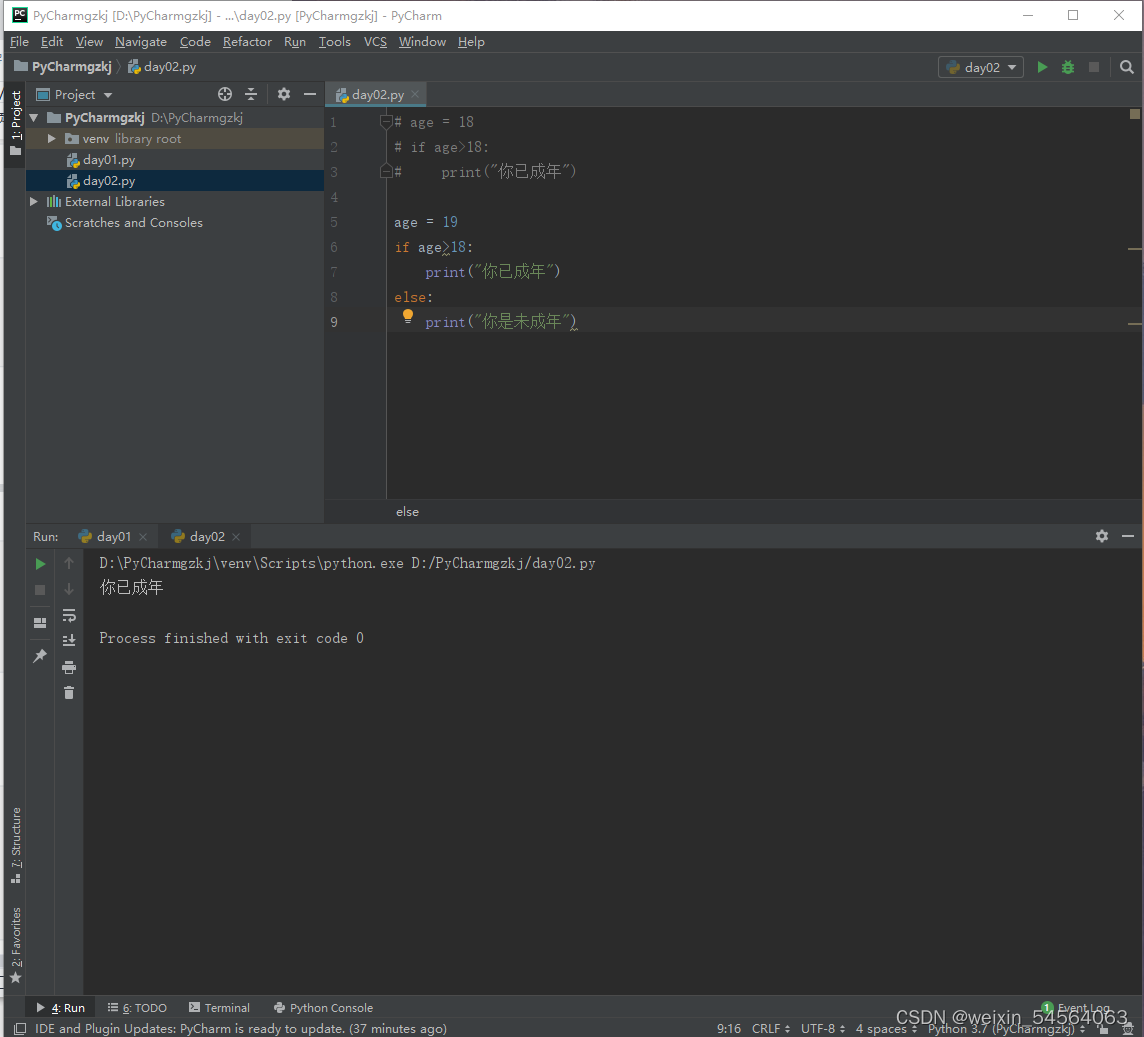Viewport: 1144px width, 1037px height.
Task: Open the Refactor menu
Action: point(247,42)
